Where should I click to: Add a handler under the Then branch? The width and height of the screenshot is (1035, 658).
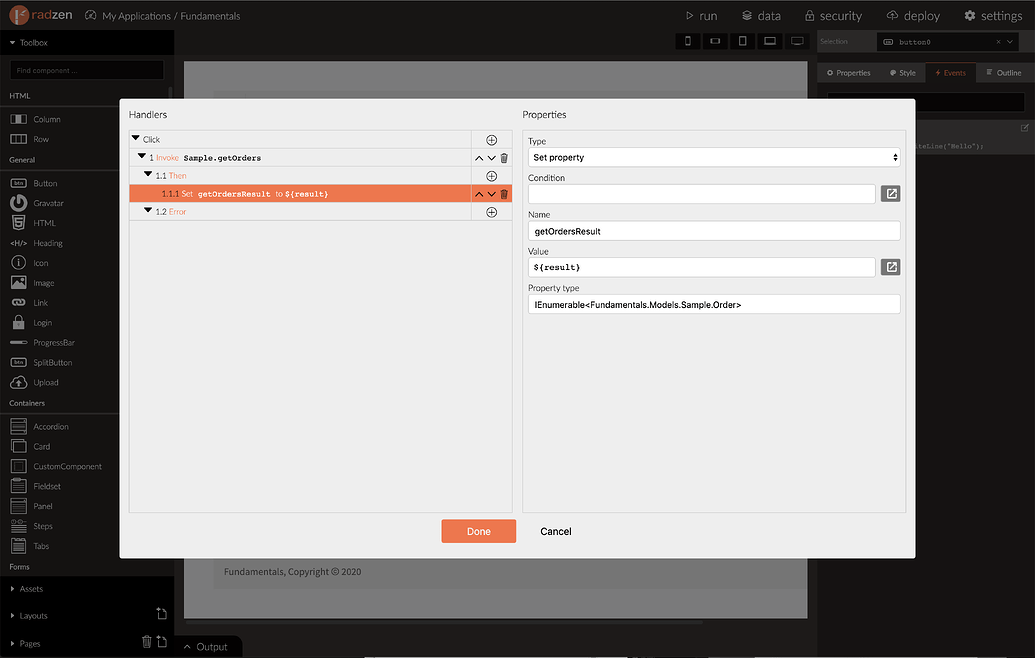click(x=491, y=176)
